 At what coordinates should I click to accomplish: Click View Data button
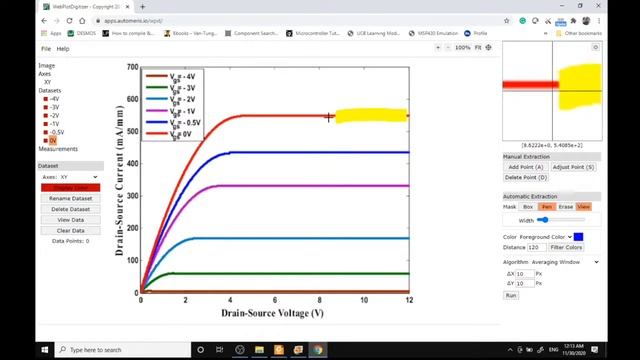(71, 220)
